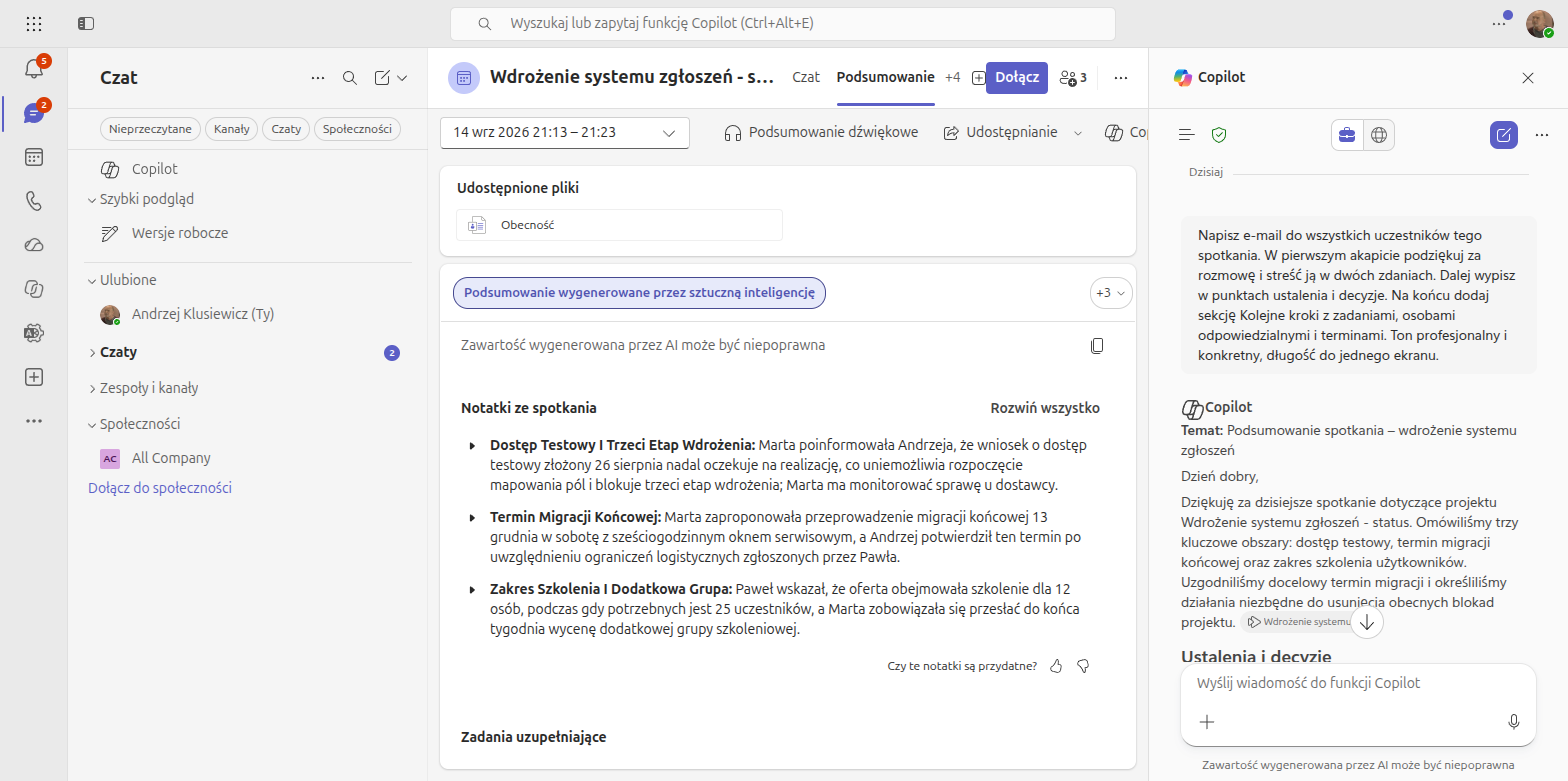
Task: Open Udostępnianie dropdown arrow
Action: (1078, 133)
